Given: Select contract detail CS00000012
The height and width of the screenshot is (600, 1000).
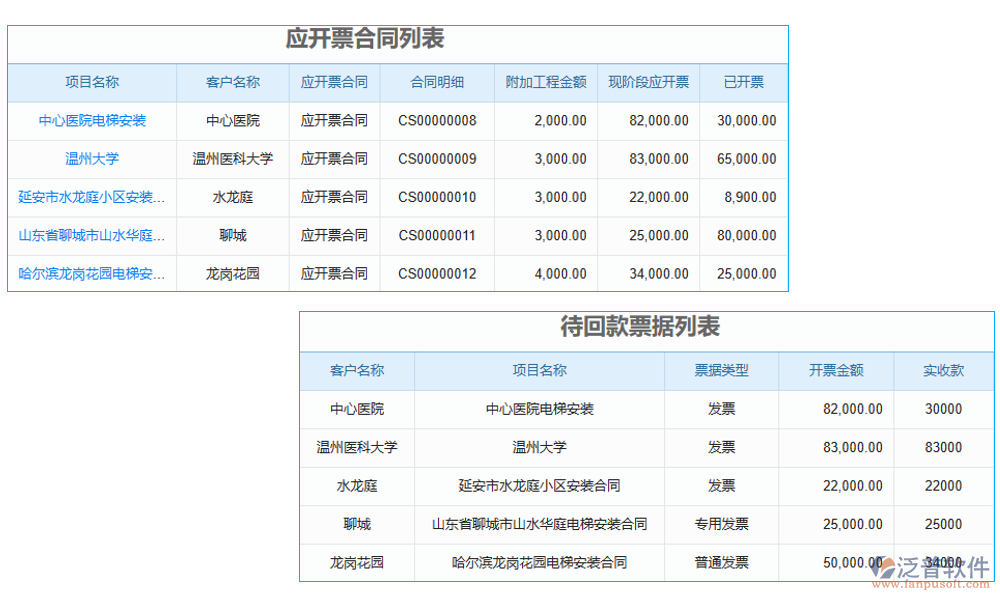Looking at the screenshot, I should pos(437,273).
